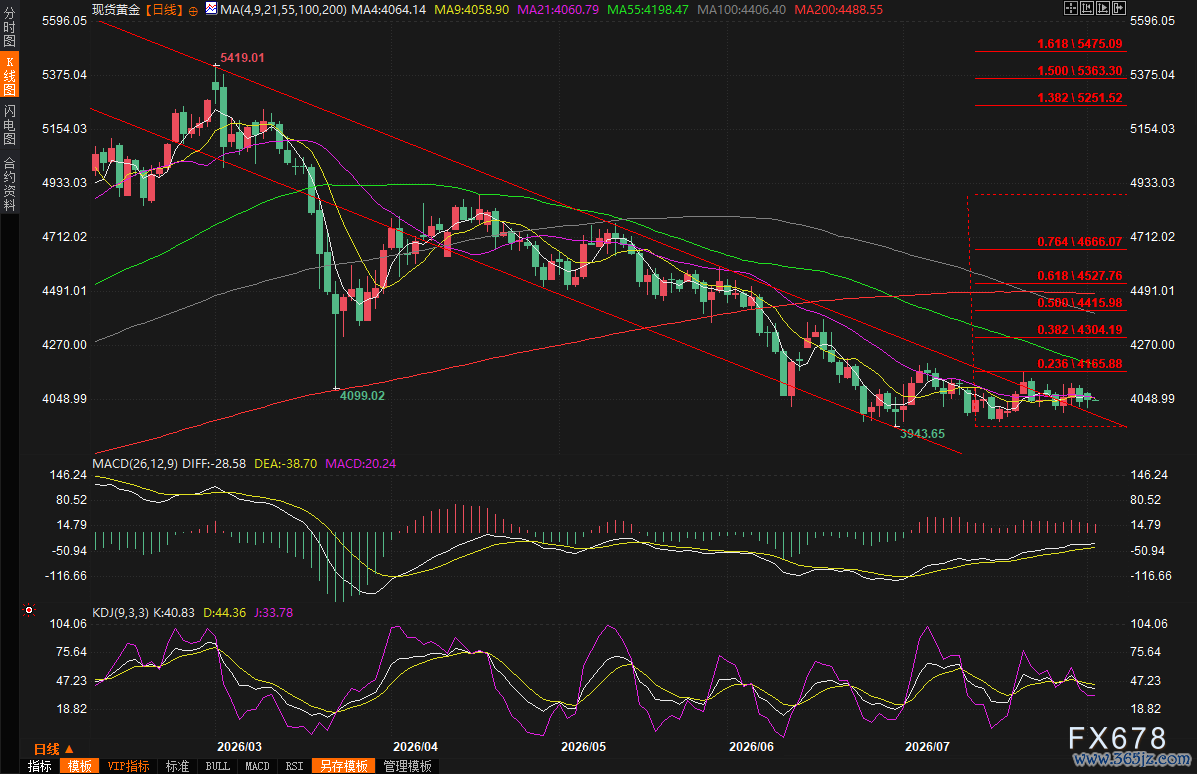Select the VIP指标 tab

128,766
